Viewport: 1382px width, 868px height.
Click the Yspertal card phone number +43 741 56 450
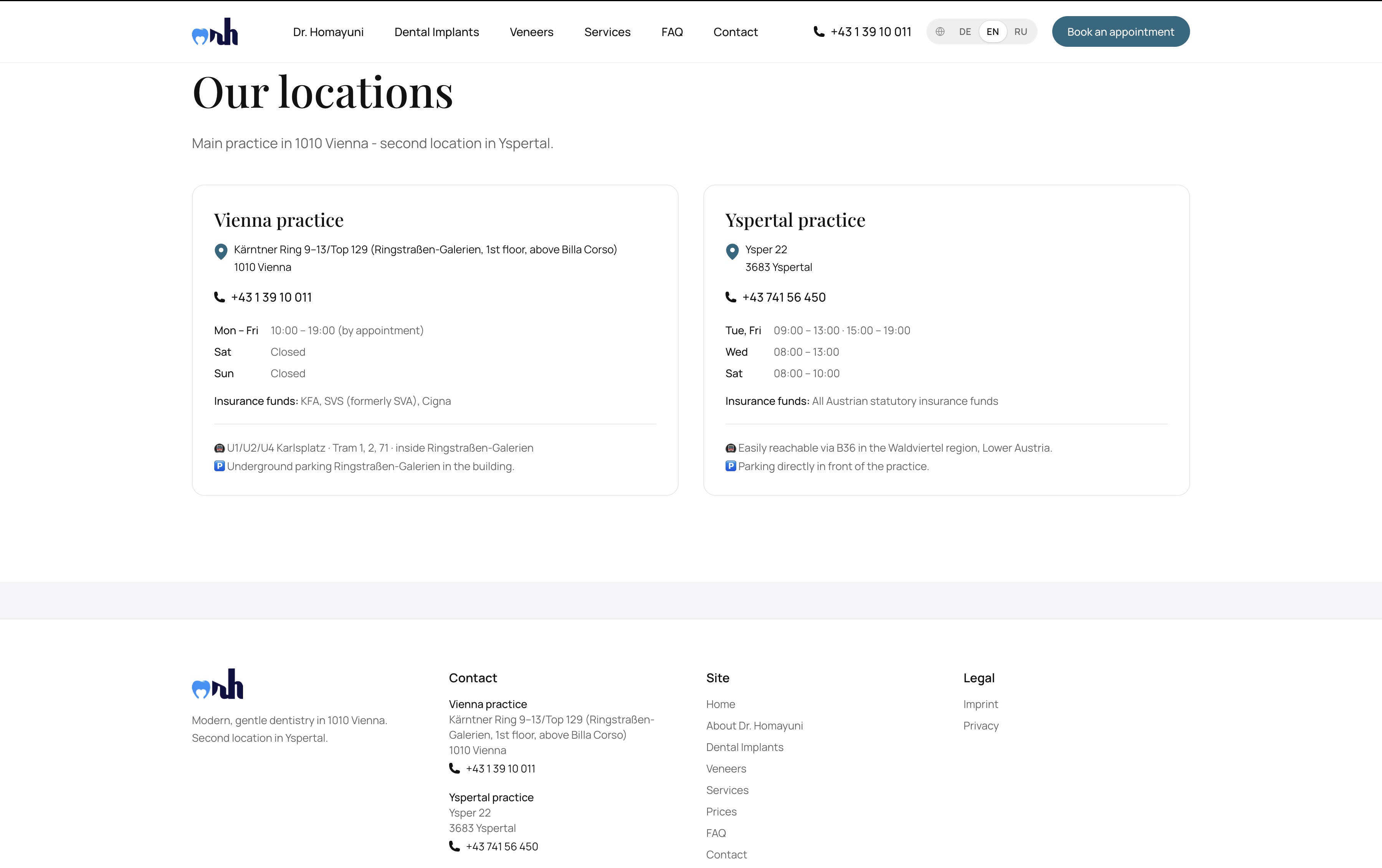[784, 297]
